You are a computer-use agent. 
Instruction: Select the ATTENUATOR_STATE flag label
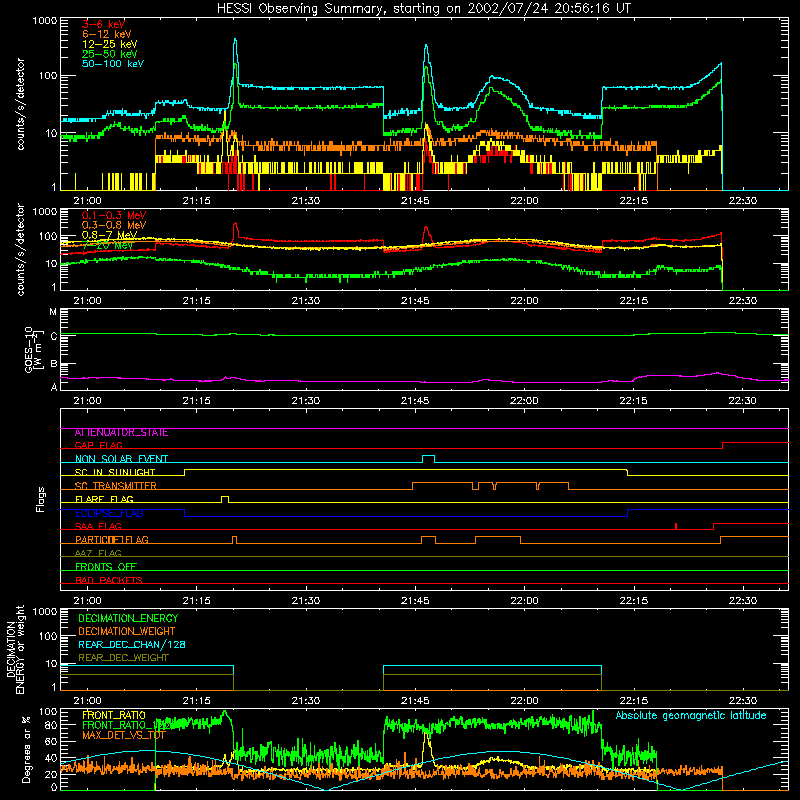pyautogui.click(x=121, y=433)
